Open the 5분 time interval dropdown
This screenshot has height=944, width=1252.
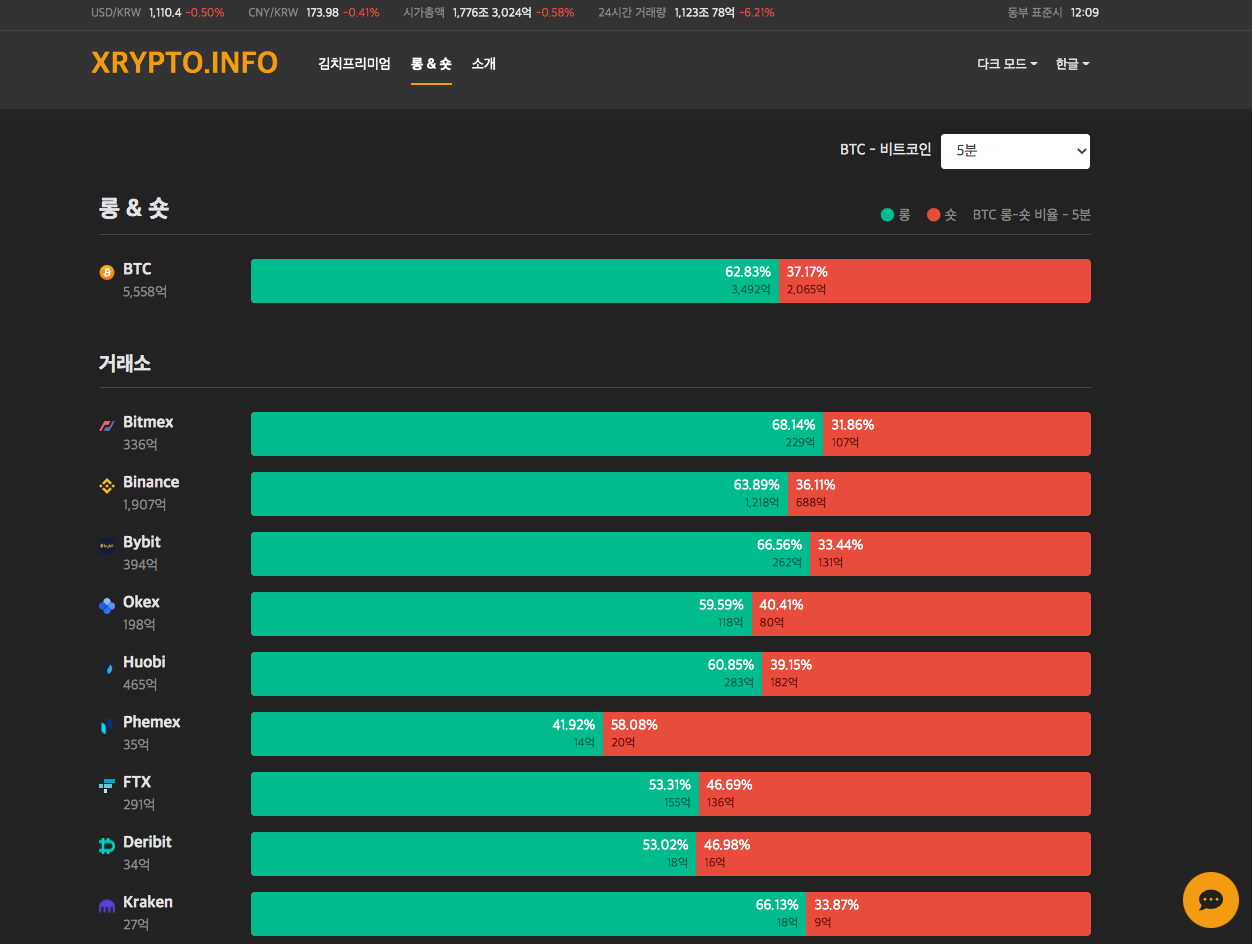[1015, 151]
